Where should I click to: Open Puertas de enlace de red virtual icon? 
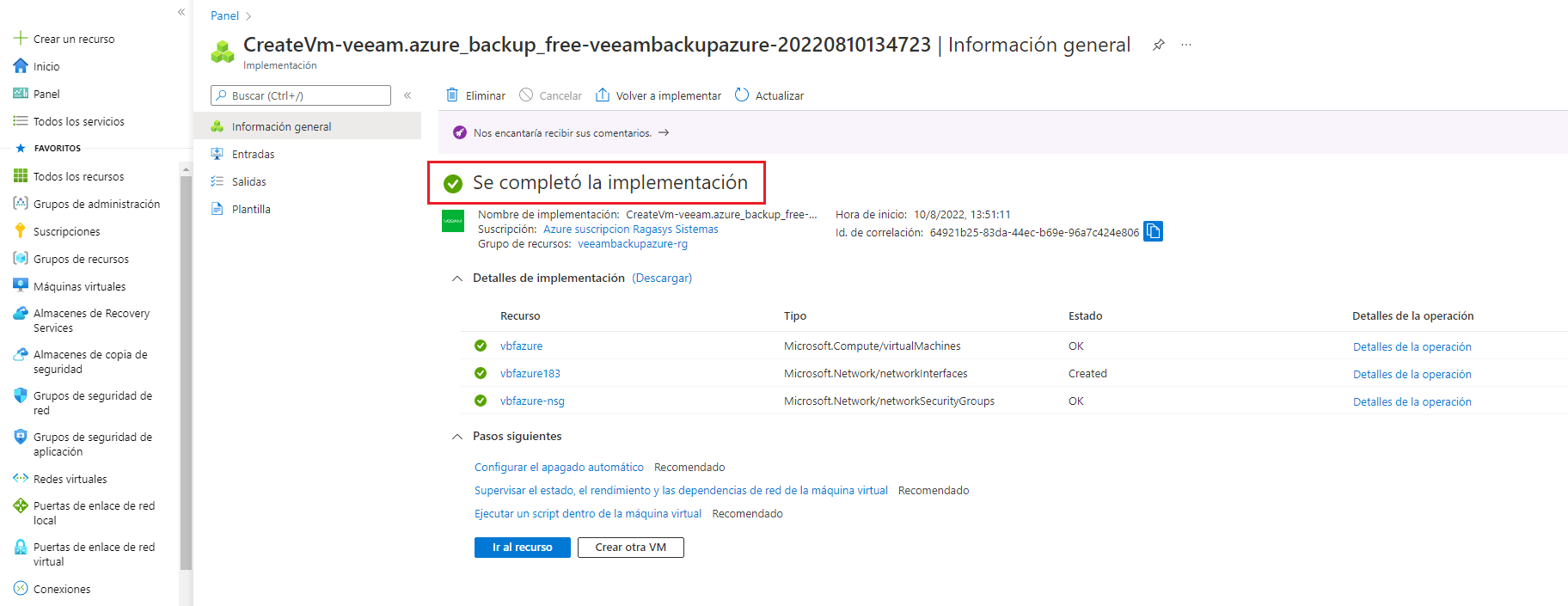pyautogui.click(x=21, y=547)
